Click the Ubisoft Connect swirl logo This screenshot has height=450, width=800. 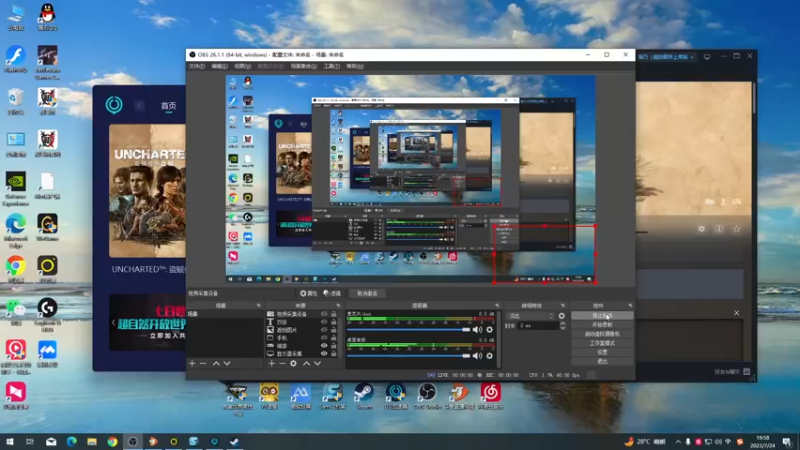114,105
